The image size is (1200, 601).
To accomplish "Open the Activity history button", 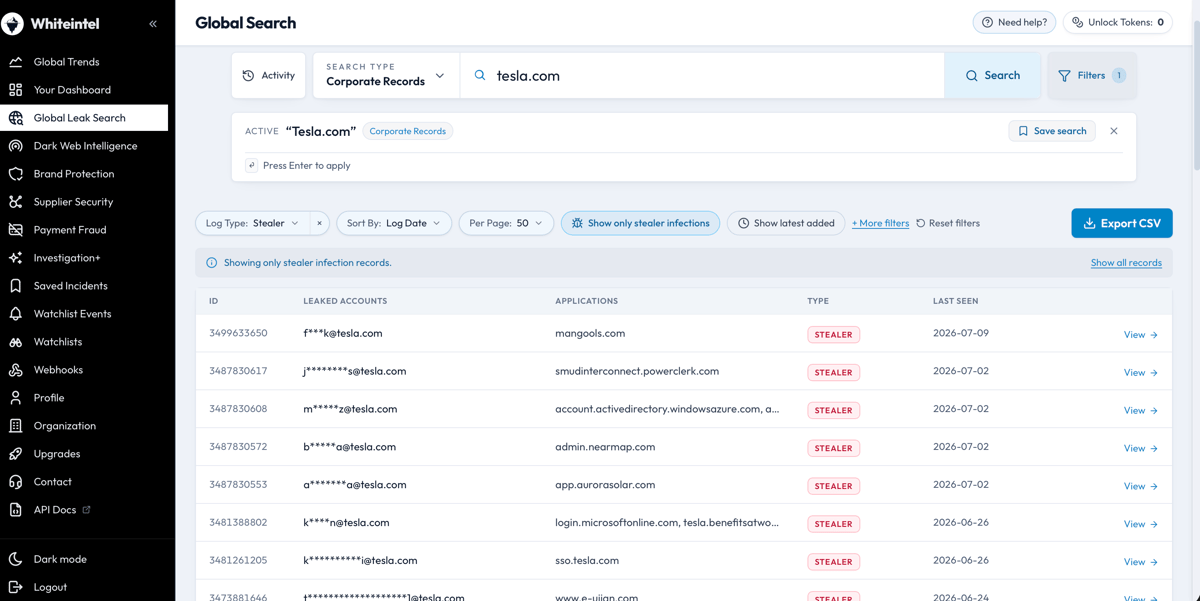I will pyautogui.click(x=269, y=75).
